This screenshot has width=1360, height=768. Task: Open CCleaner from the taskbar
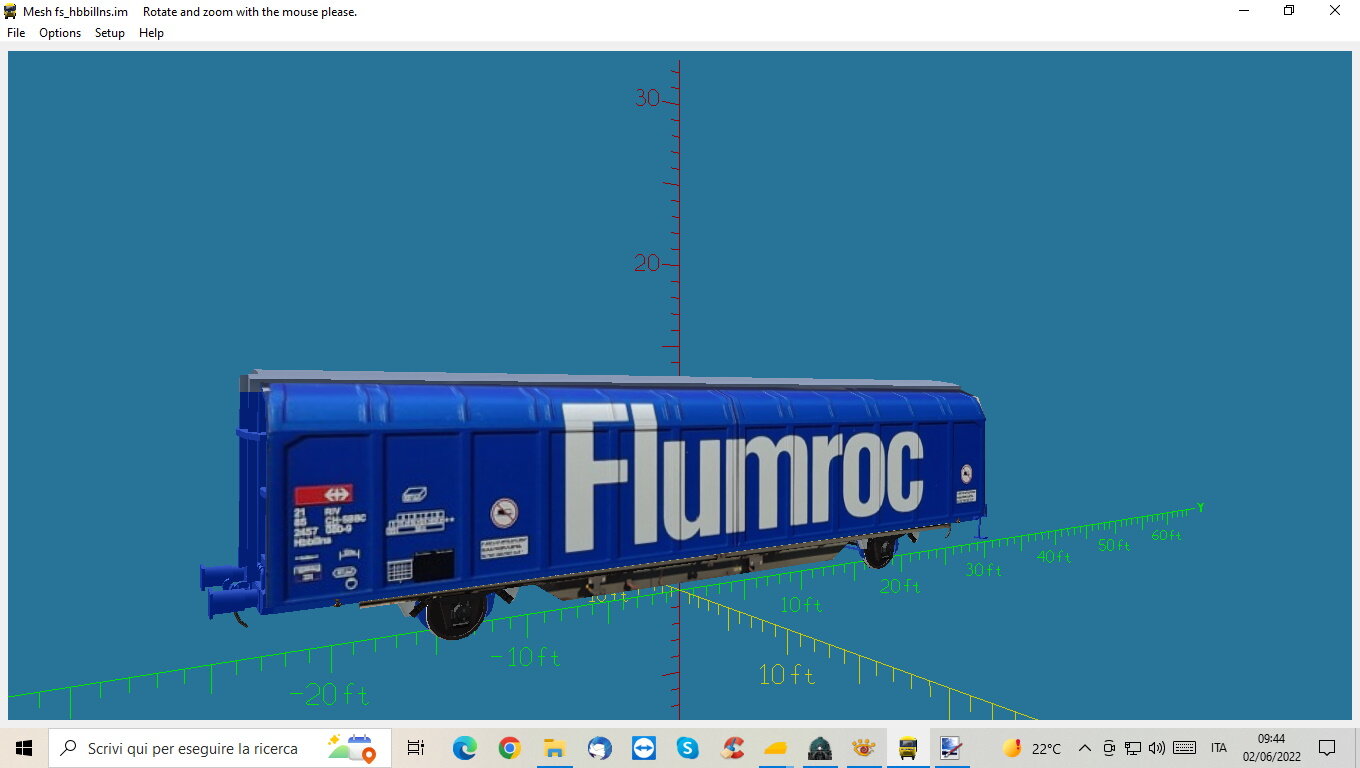[732, 748]
